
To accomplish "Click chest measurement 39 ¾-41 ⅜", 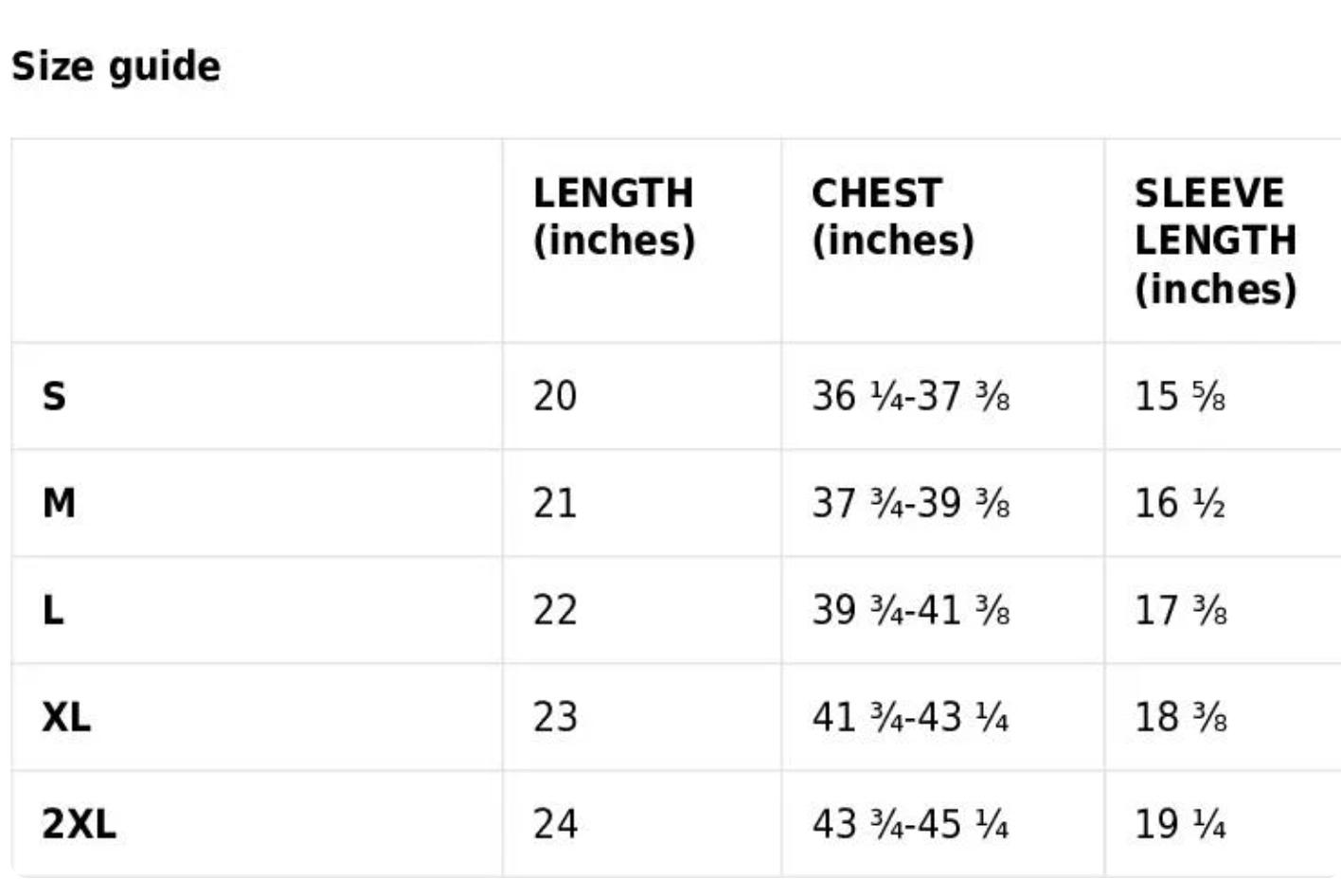I will coord(910,610).
